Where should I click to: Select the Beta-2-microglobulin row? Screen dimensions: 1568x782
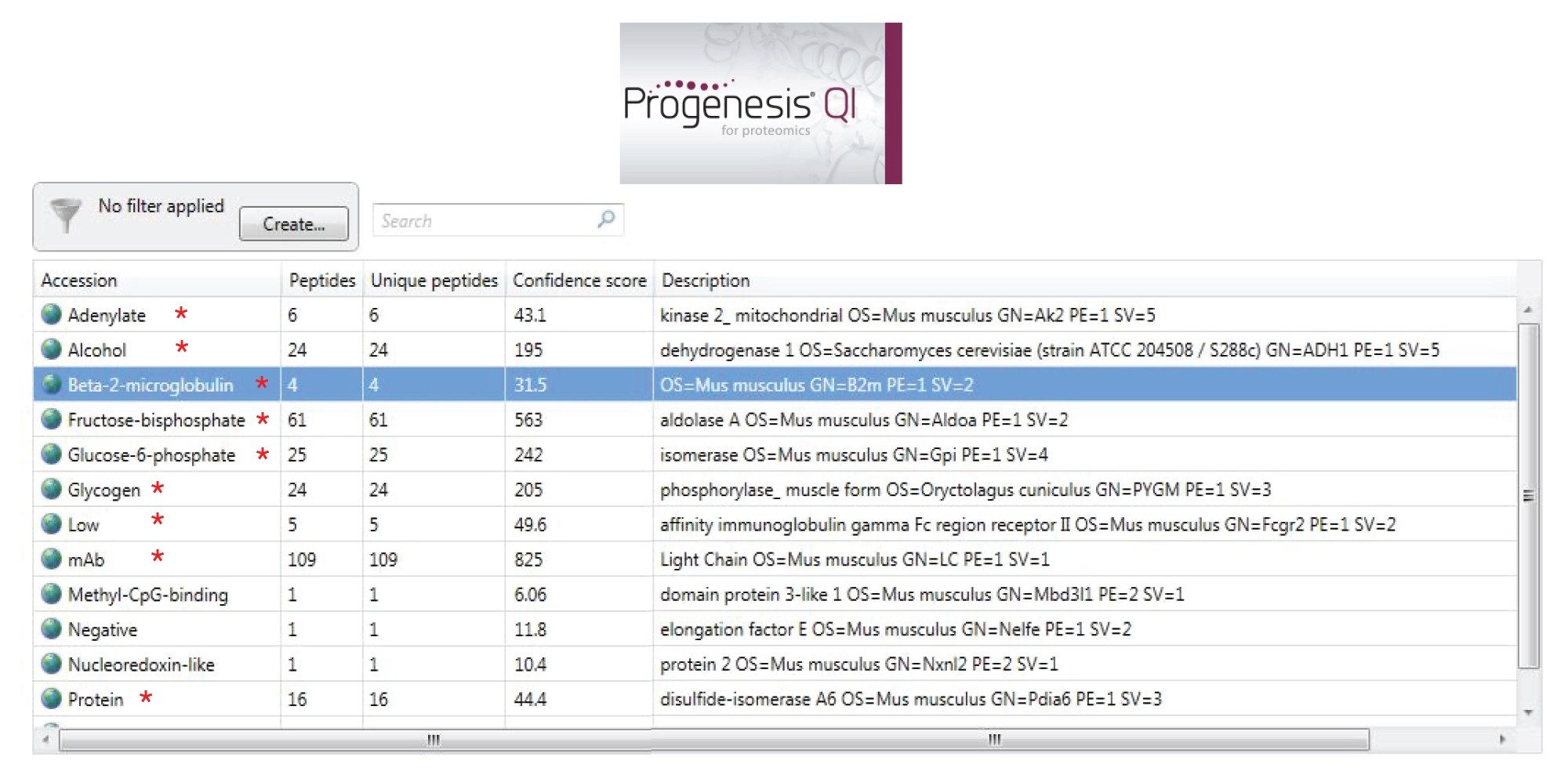[775, 384]
